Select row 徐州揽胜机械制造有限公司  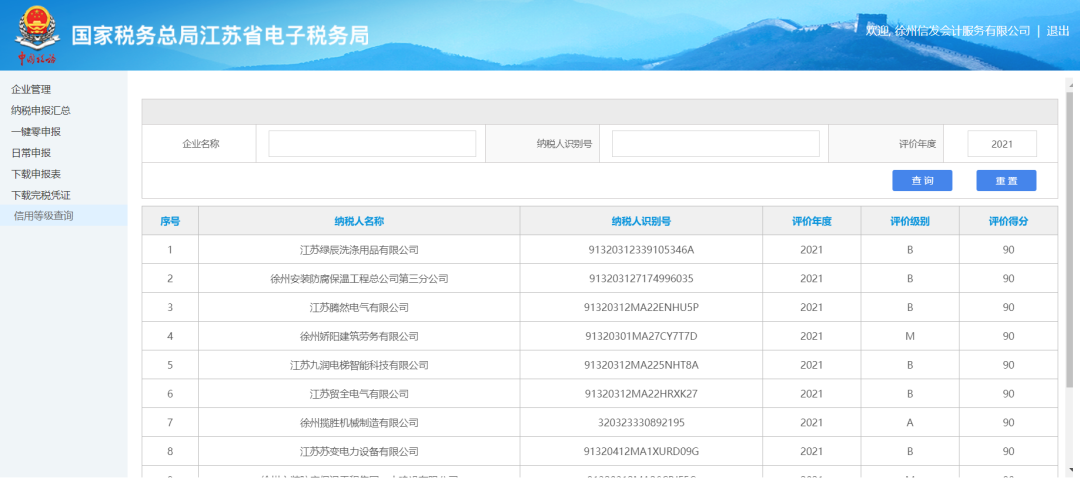click(x=600, y=423)
